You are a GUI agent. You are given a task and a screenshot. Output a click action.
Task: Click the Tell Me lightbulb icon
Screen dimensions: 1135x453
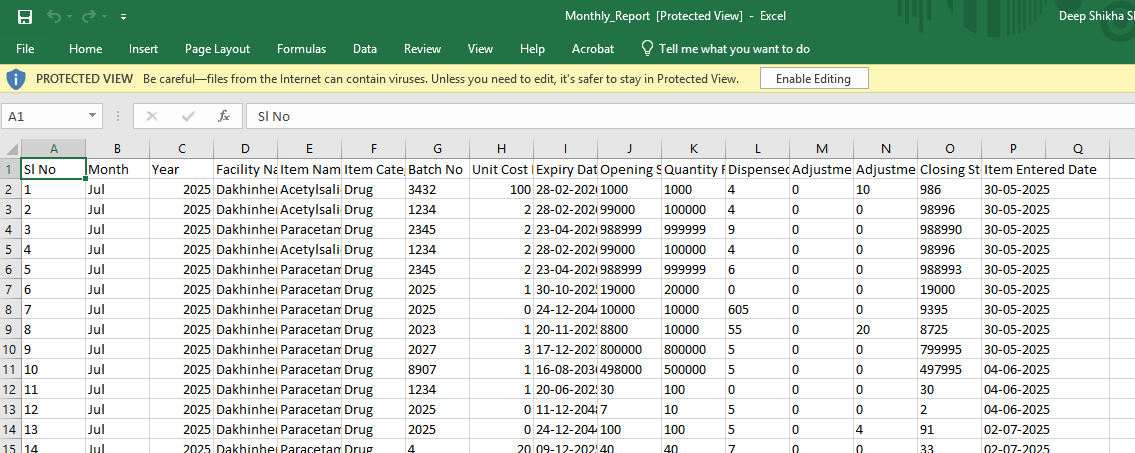coord(647,48)
